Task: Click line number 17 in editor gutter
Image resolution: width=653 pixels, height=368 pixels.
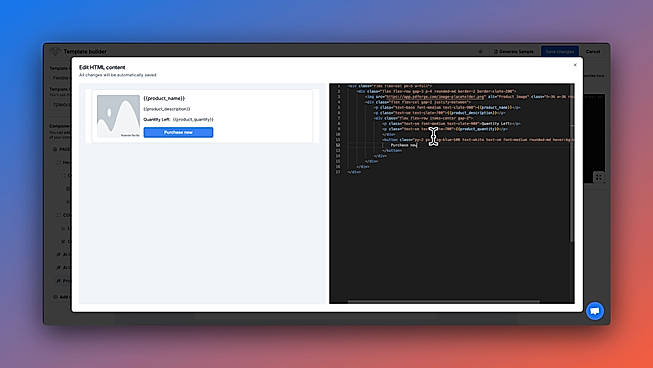Action: pyautogui.click(x=338, y=172)
